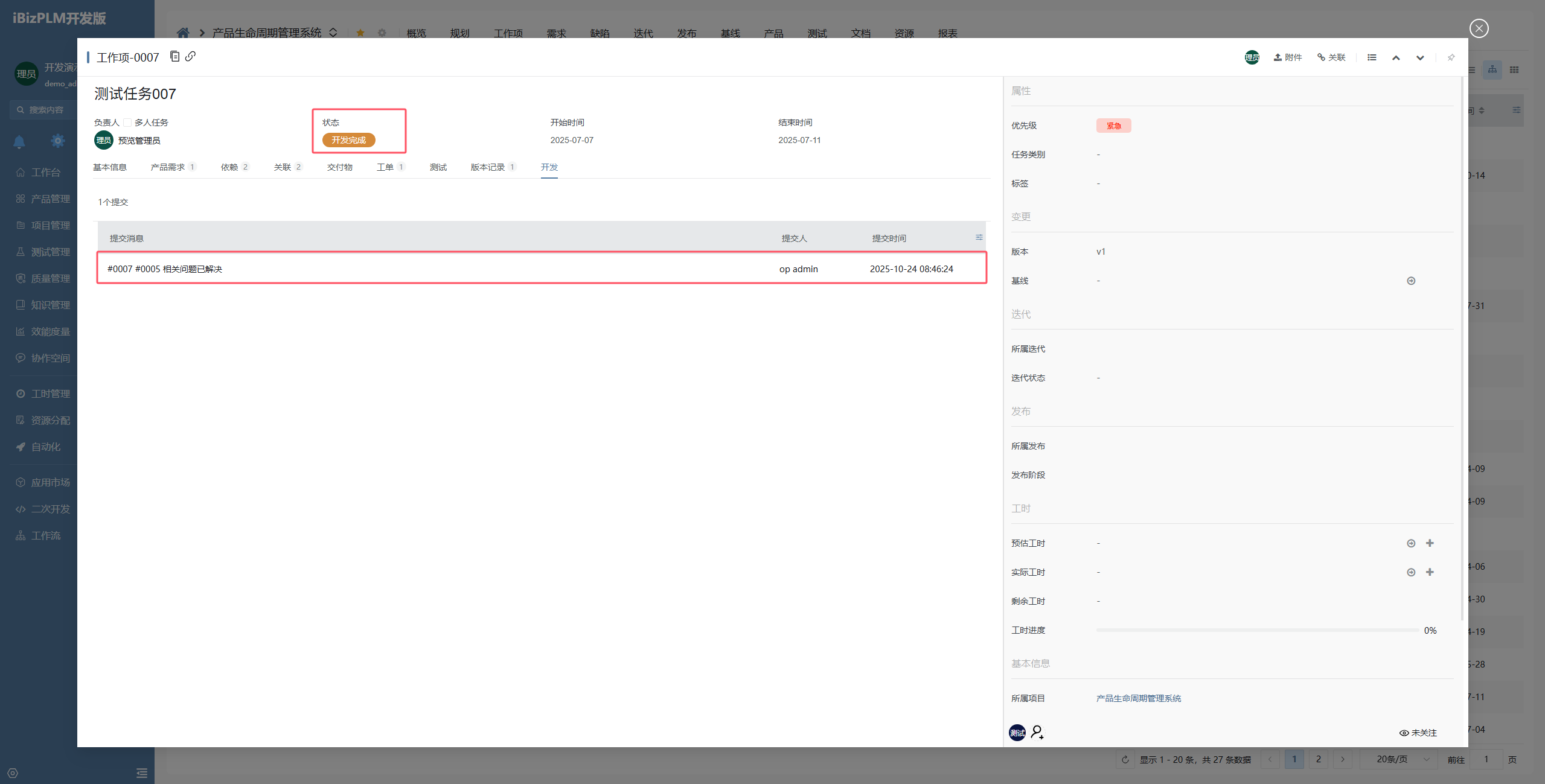Open the list view icon in header
The height and width of the screenshot is (784, 1545).
click(1372, 57)
